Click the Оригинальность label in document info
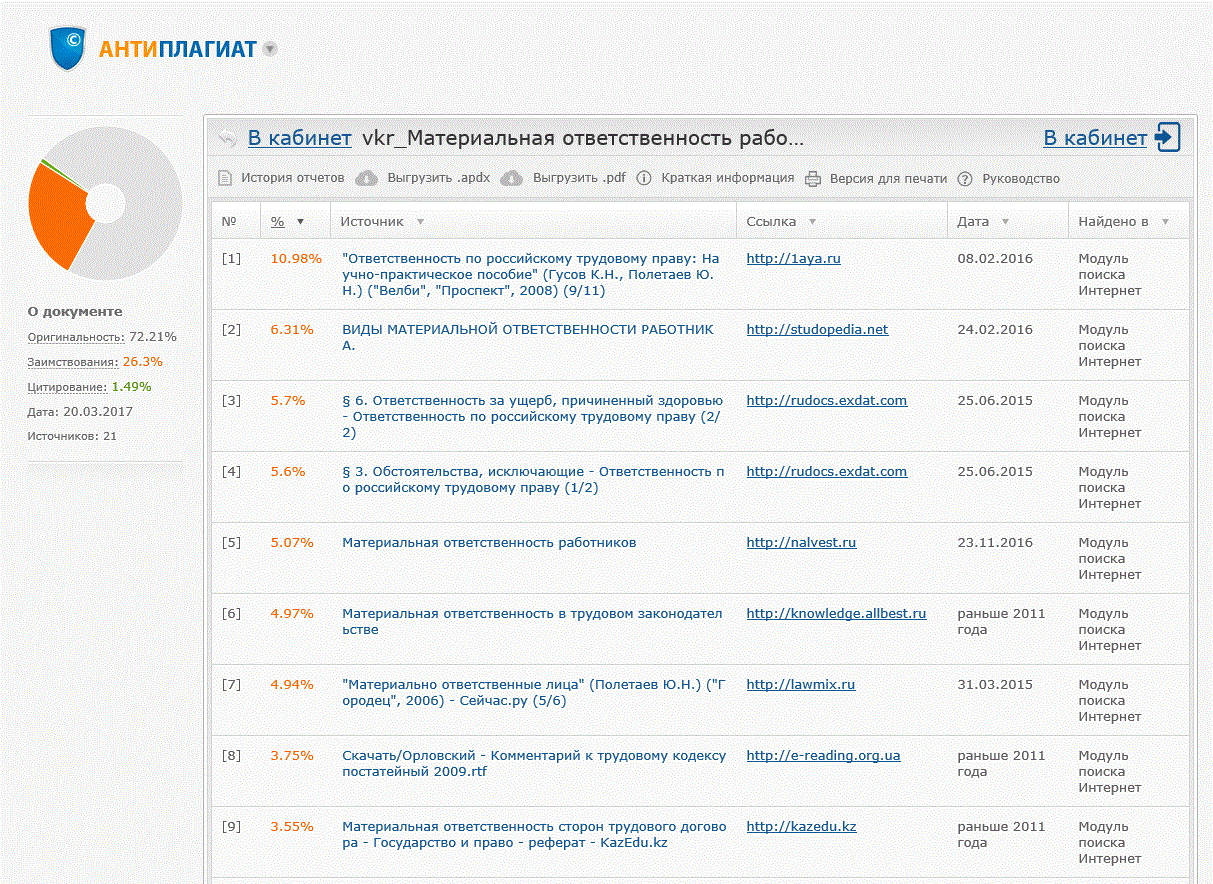 (76, 337)
